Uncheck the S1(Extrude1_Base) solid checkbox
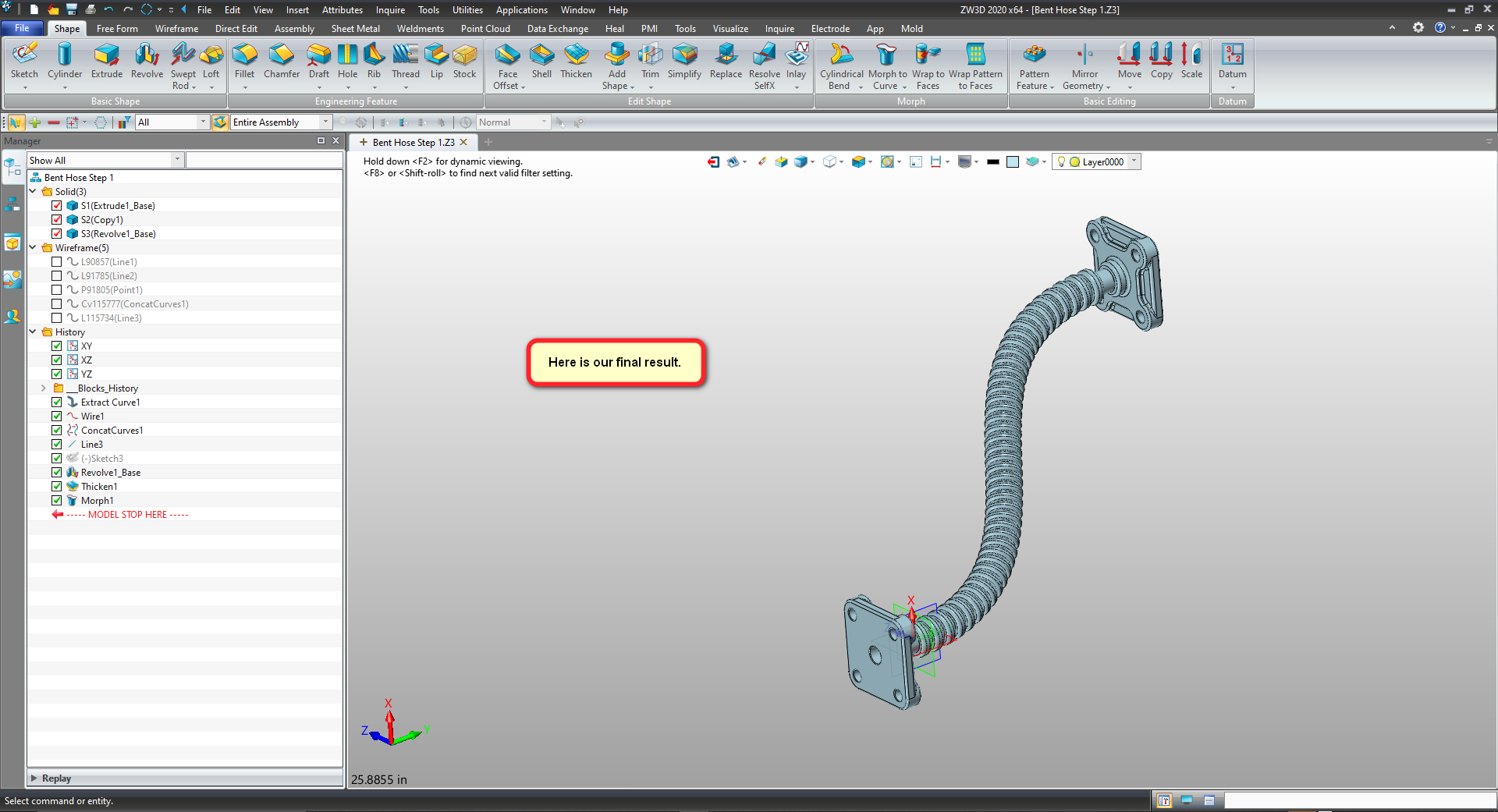Viewport: 1498px width, 812px height. [57, 206]
